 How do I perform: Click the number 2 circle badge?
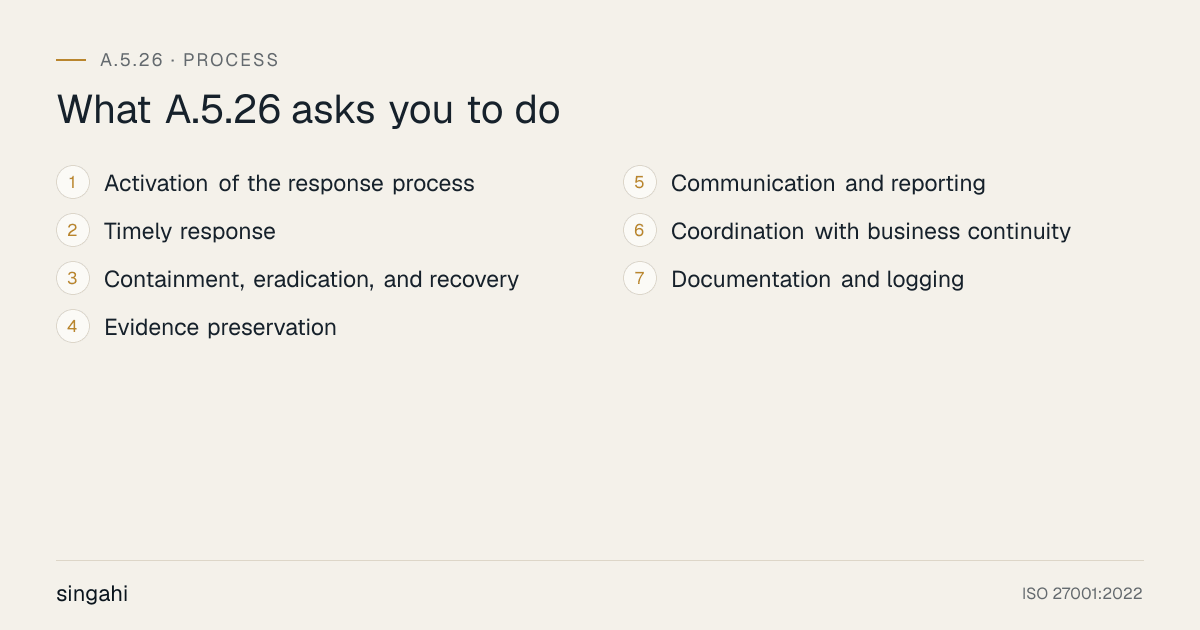(73, 231)
